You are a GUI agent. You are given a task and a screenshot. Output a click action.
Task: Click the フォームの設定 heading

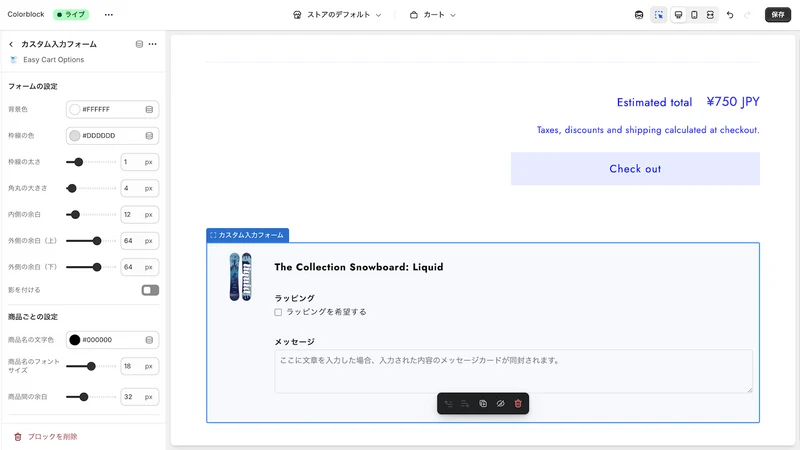pyautogui.click(x=33, y=87)
